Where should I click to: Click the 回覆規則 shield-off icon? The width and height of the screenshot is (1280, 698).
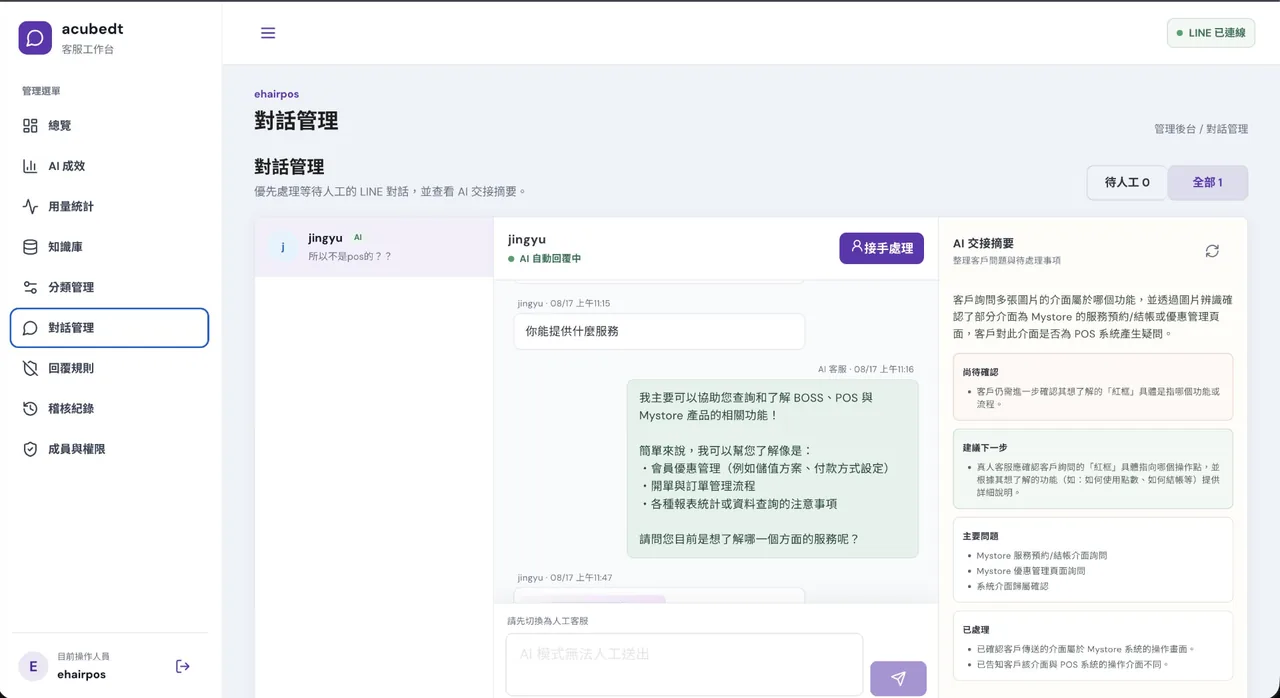click(30, 368)
